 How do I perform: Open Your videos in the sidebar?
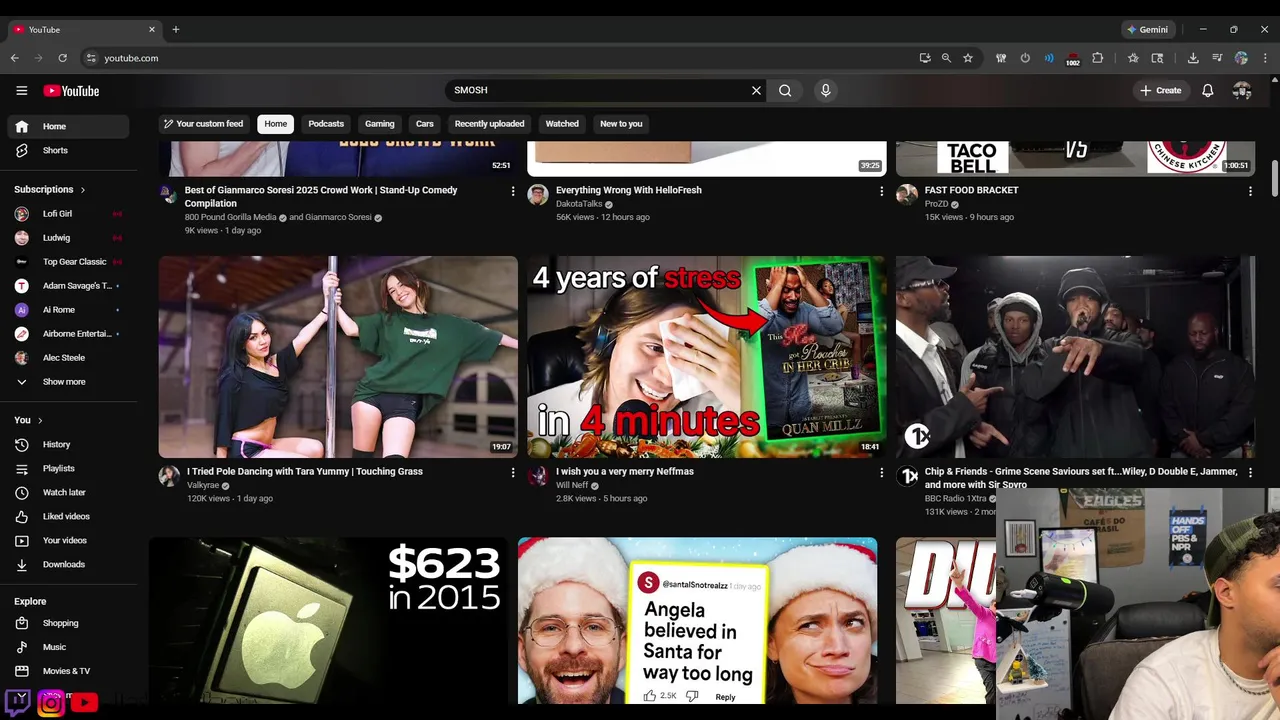(x=68, y=540)
